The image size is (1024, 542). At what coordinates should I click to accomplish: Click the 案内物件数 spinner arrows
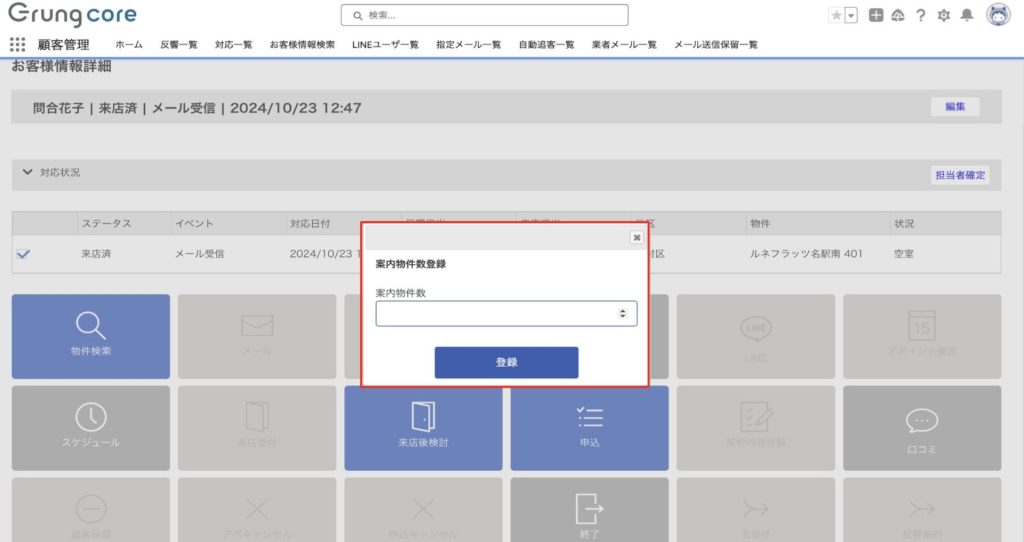point(622,314)
